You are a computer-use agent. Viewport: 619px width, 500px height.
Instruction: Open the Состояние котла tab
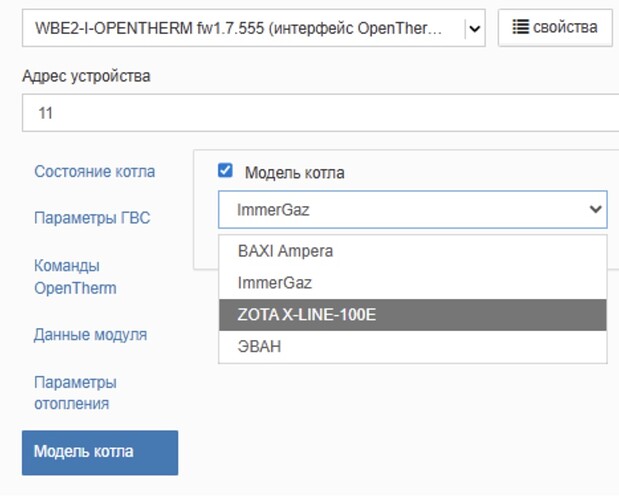click(94, 172)
